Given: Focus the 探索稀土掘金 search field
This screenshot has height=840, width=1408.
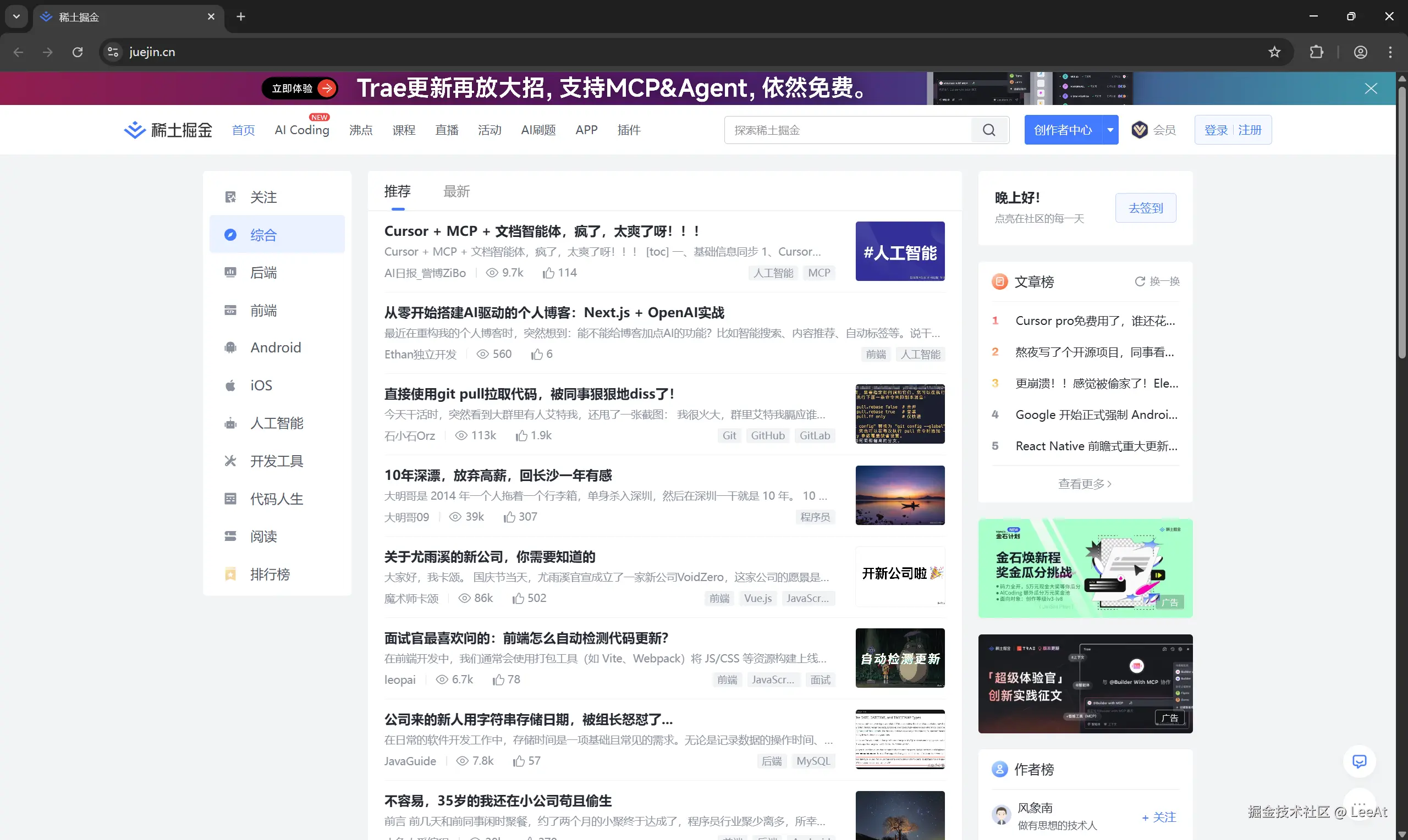Looking at the screenshot, I should pyautogui.click(x=848, y=130).
